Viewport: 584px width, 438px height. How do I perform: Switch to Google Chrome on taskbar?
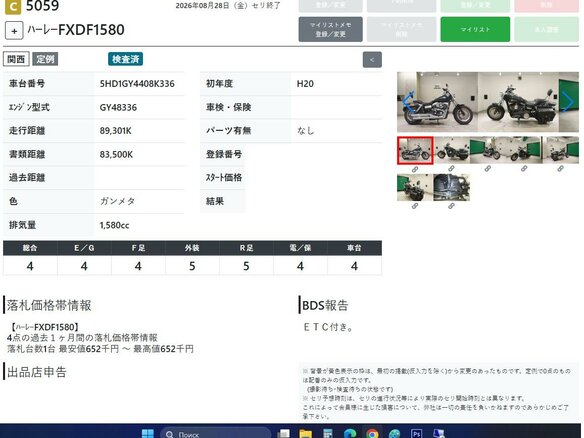click(x=372, y=434)
